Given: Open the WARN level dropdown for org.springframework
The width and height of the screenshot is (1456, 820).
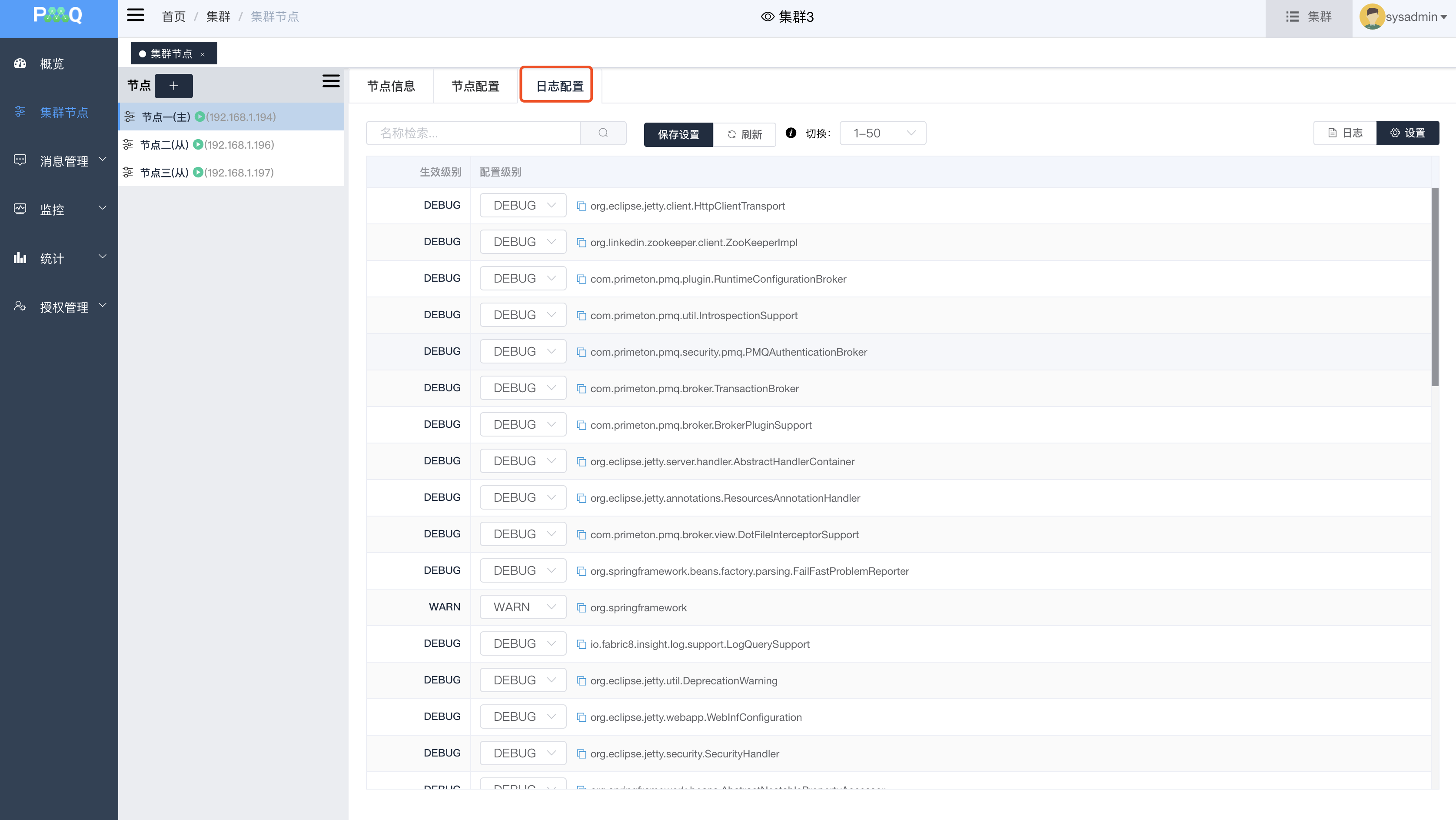Looking at the screenshot, I should [523, 607].
